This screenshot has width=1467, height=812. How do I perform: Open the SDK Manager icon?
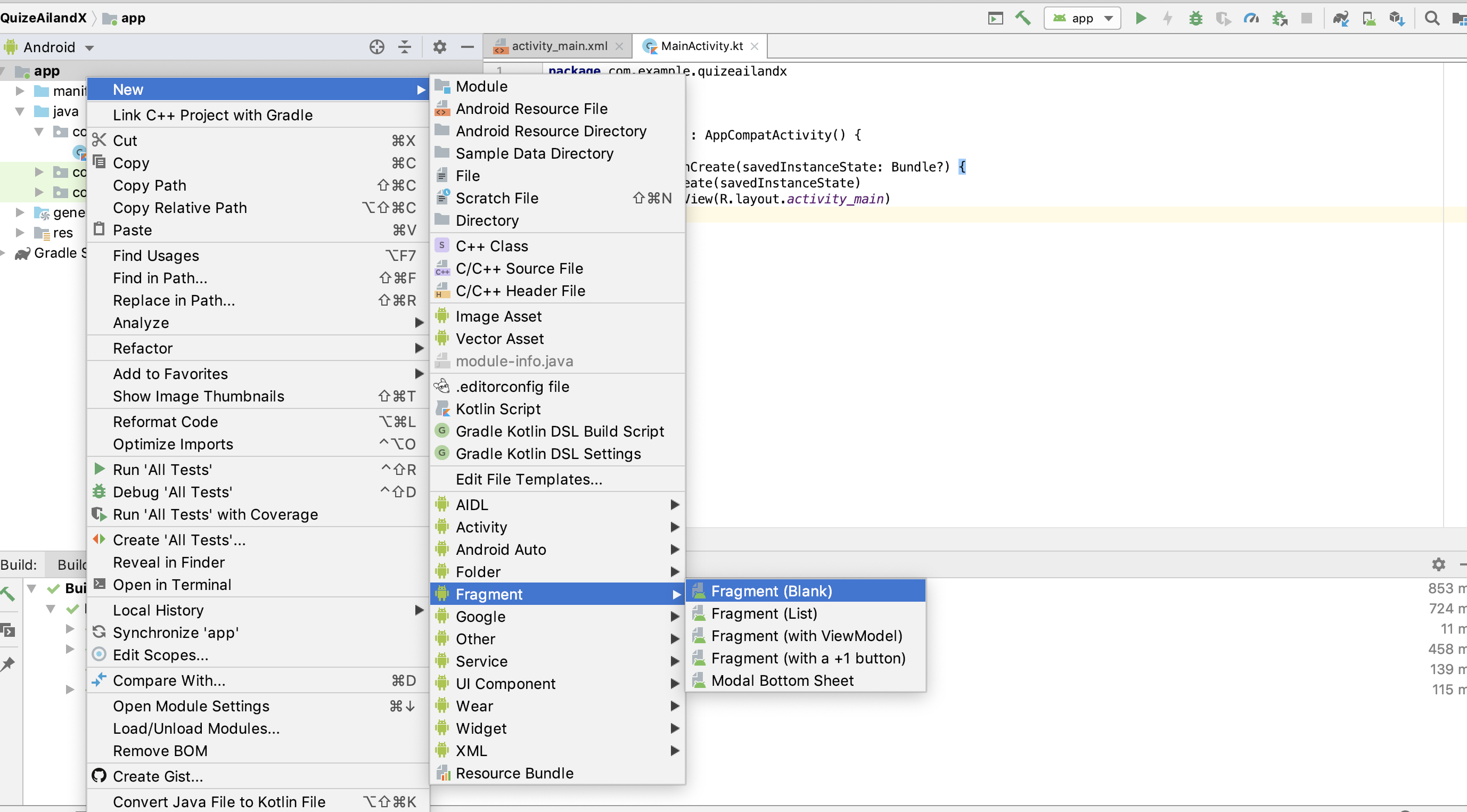pyautogui.click(x=1397, y=18)
